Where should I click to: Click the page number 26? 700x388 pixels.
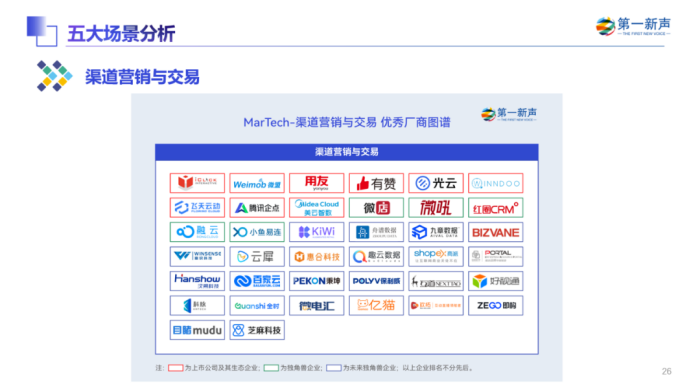coord(666,371)
